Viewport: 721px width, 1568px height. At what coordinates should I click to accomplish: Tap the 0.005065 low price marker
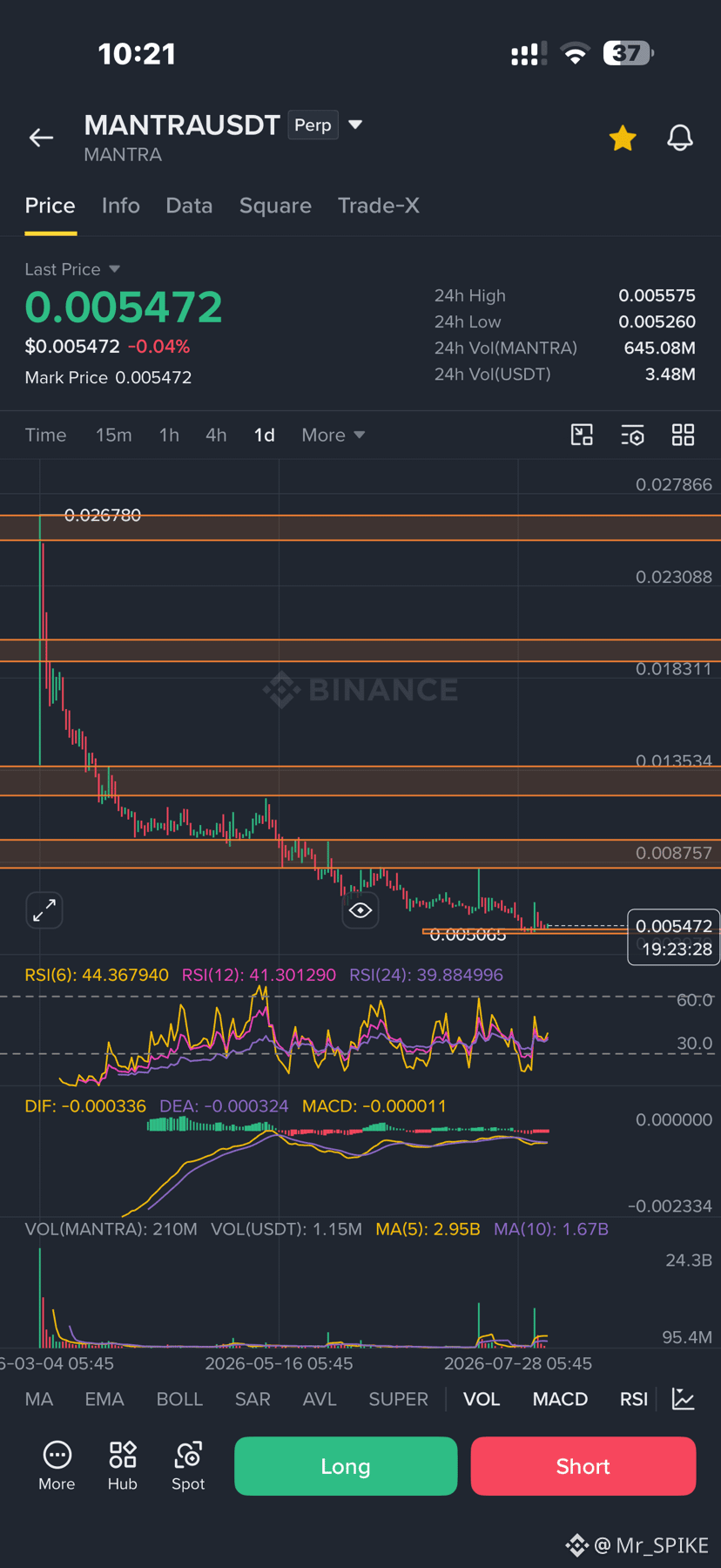[x=468, y=935]
